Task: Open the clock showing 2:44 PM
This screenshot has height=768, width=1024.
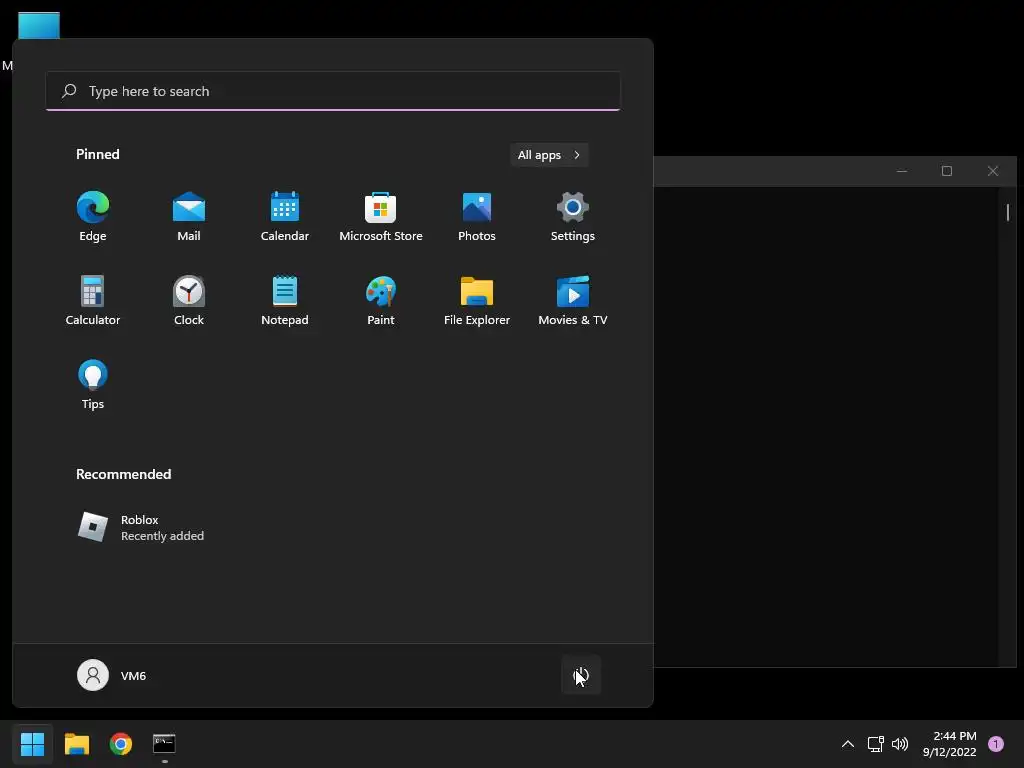Action: pos(950,744)
